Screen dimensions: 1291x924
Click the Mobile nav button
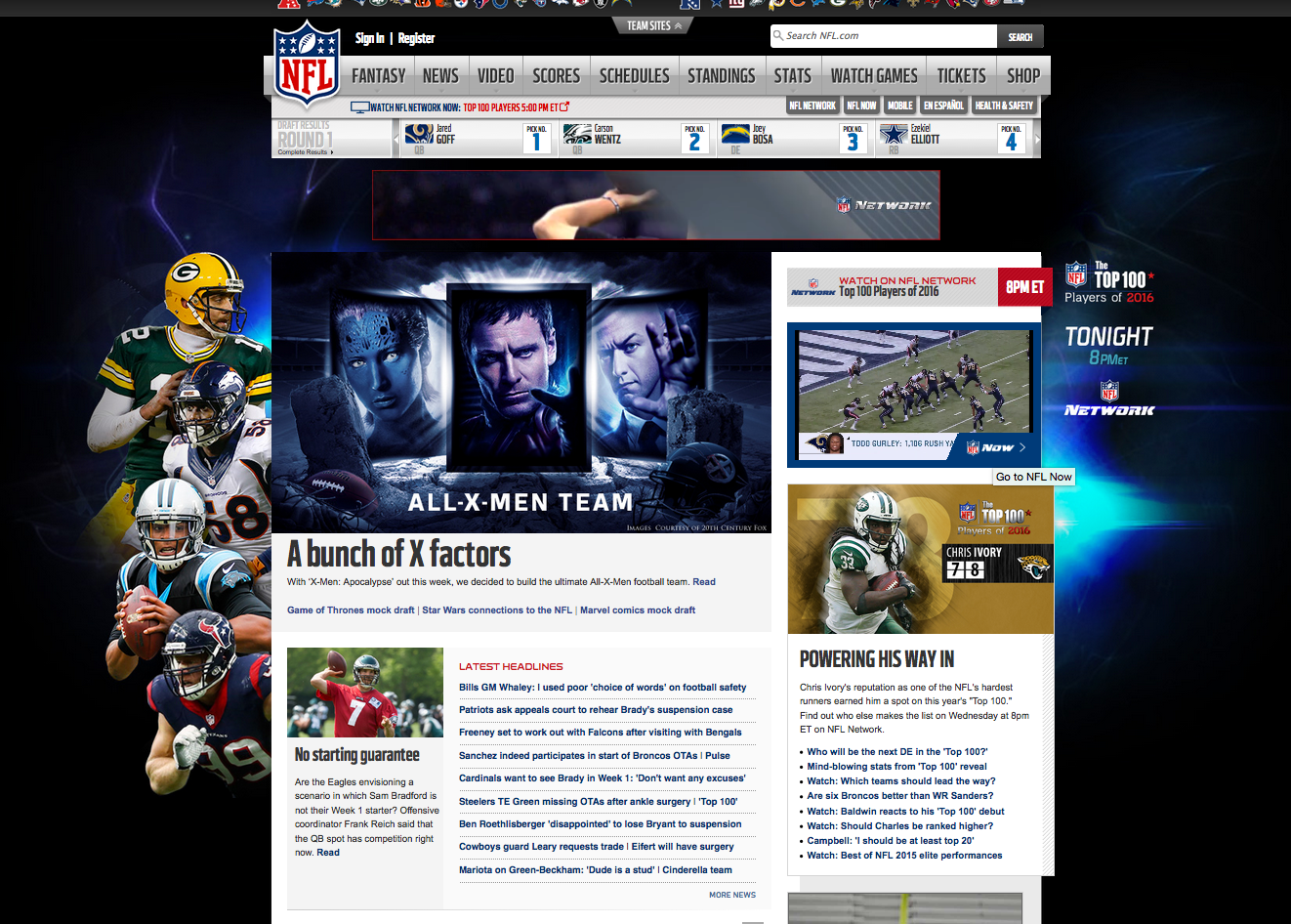pyautogui.click(x=900, y=105)
